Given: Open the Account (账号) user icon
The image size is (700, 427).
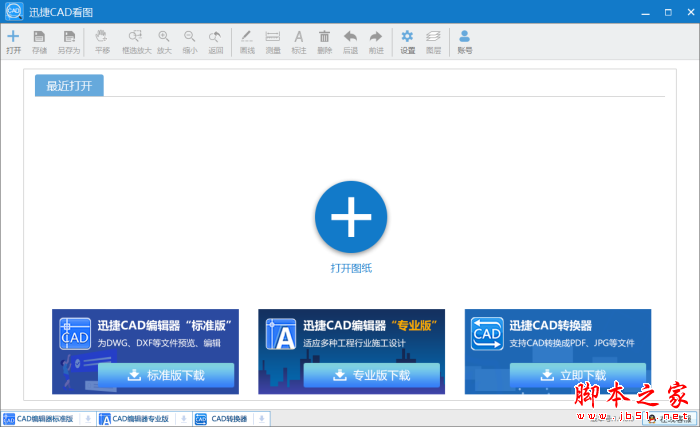Looking at the screenshot, I should 464,41.
